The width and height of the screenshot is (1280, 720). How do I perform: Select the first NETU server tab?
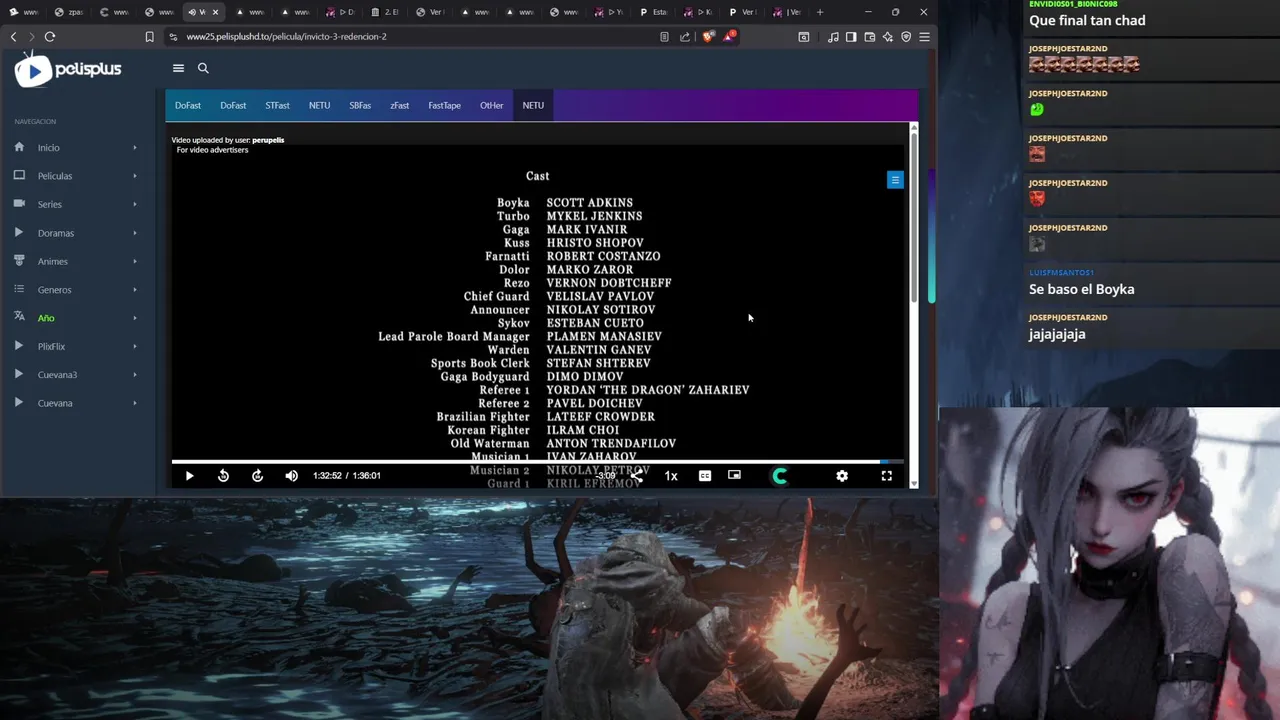(x=319, y=105)
